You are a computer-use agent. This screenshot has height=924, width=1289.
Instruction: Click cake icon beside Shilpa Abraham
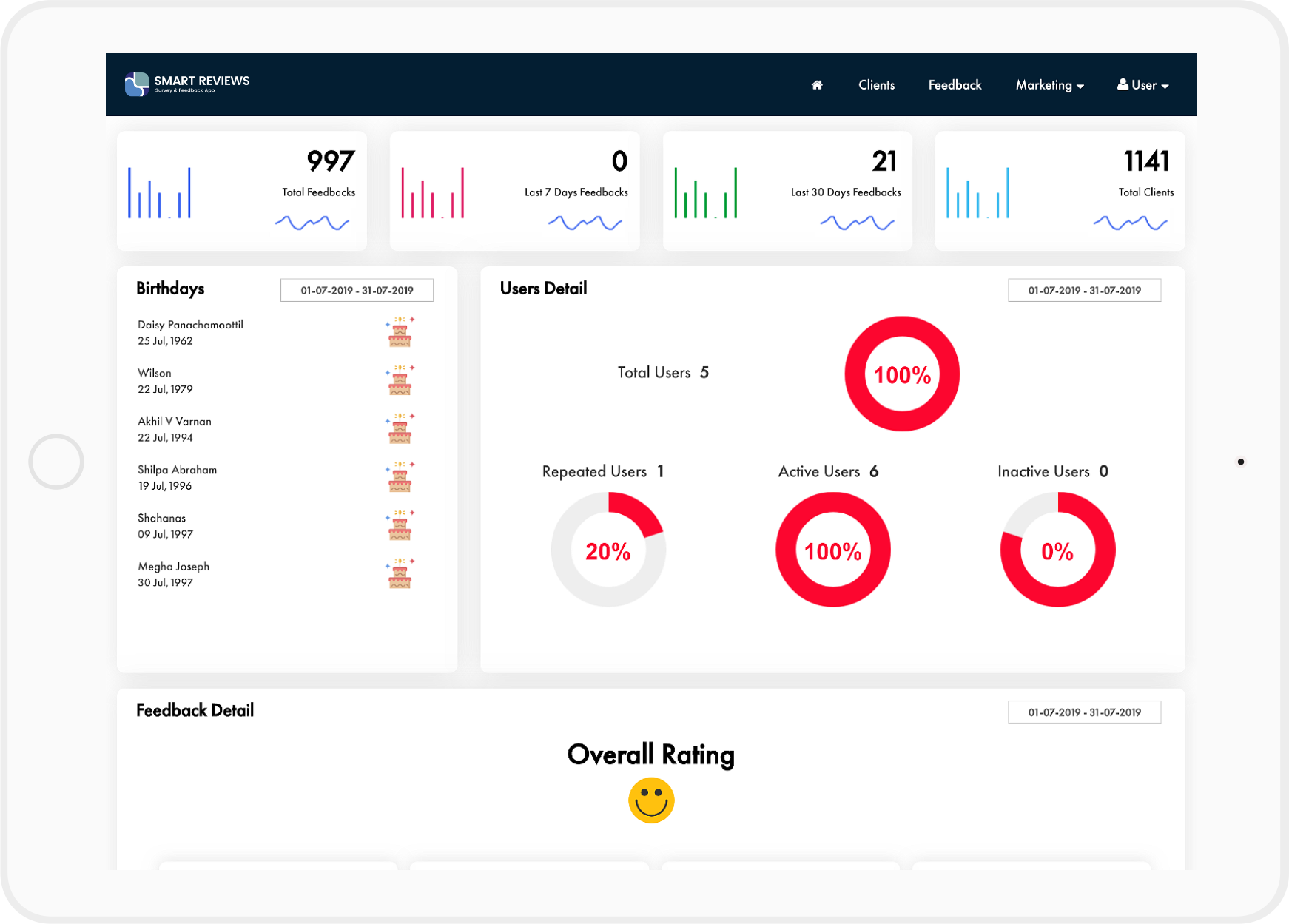point(400,477)
